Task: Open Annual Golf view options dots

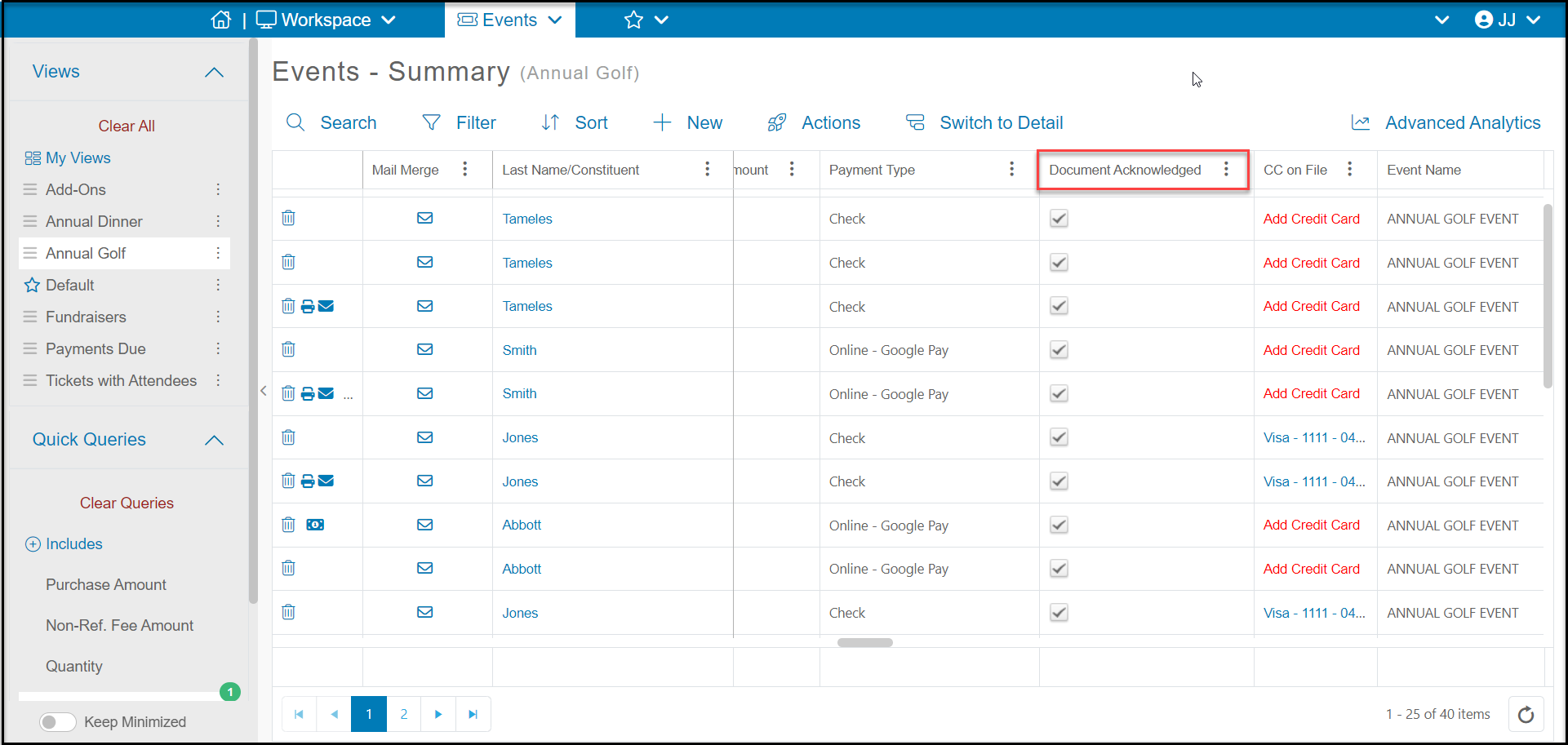Action: (218, 253)
